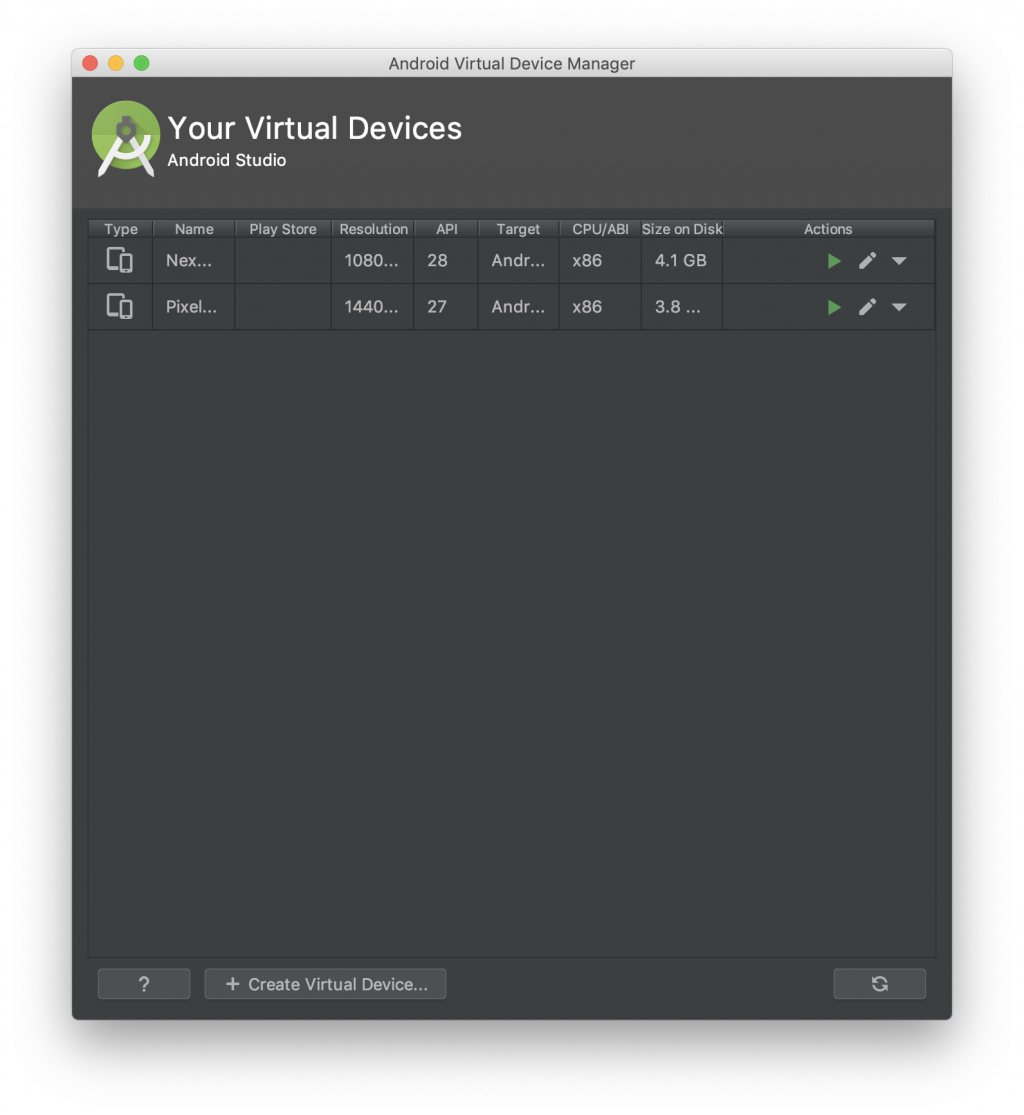Click the '3.8 ...' size cell

(x=681, y=306)
